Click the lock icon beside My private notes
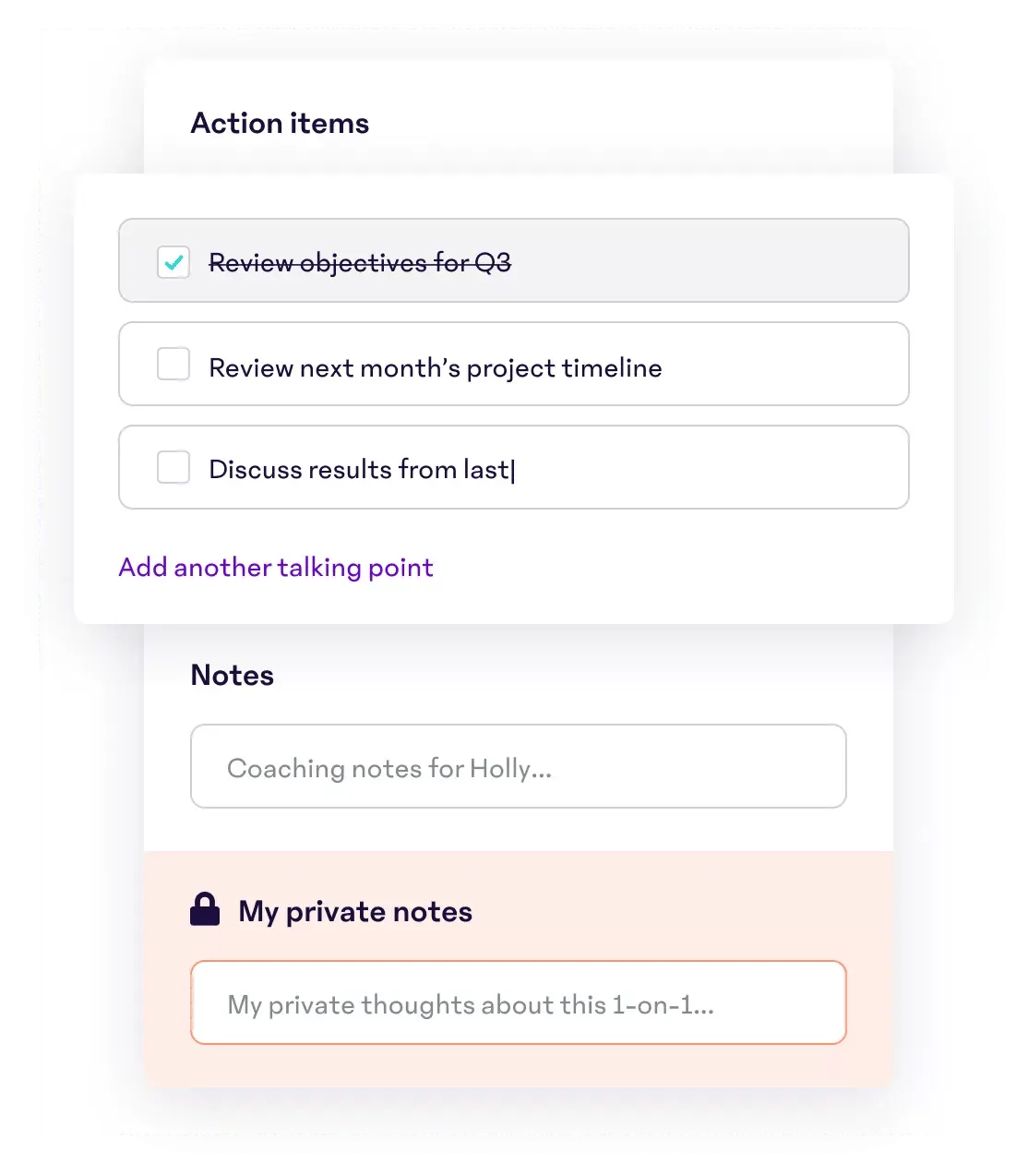 205,909
